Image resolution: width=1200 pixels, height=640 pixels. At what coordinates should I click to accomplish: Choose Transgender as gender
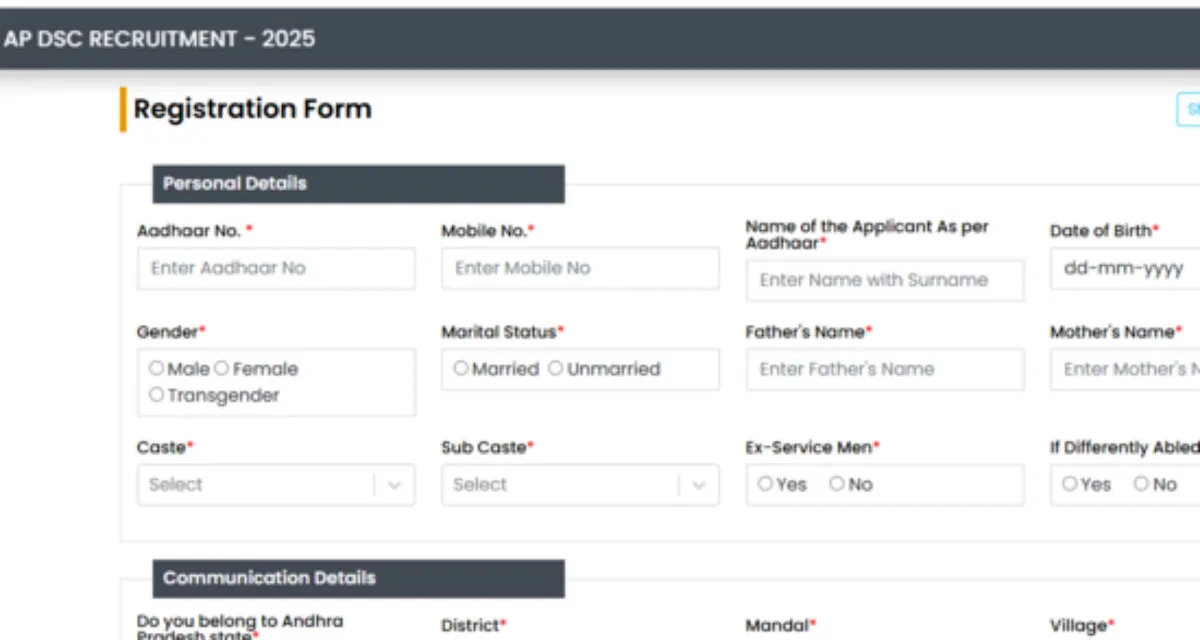coord(156,395)
